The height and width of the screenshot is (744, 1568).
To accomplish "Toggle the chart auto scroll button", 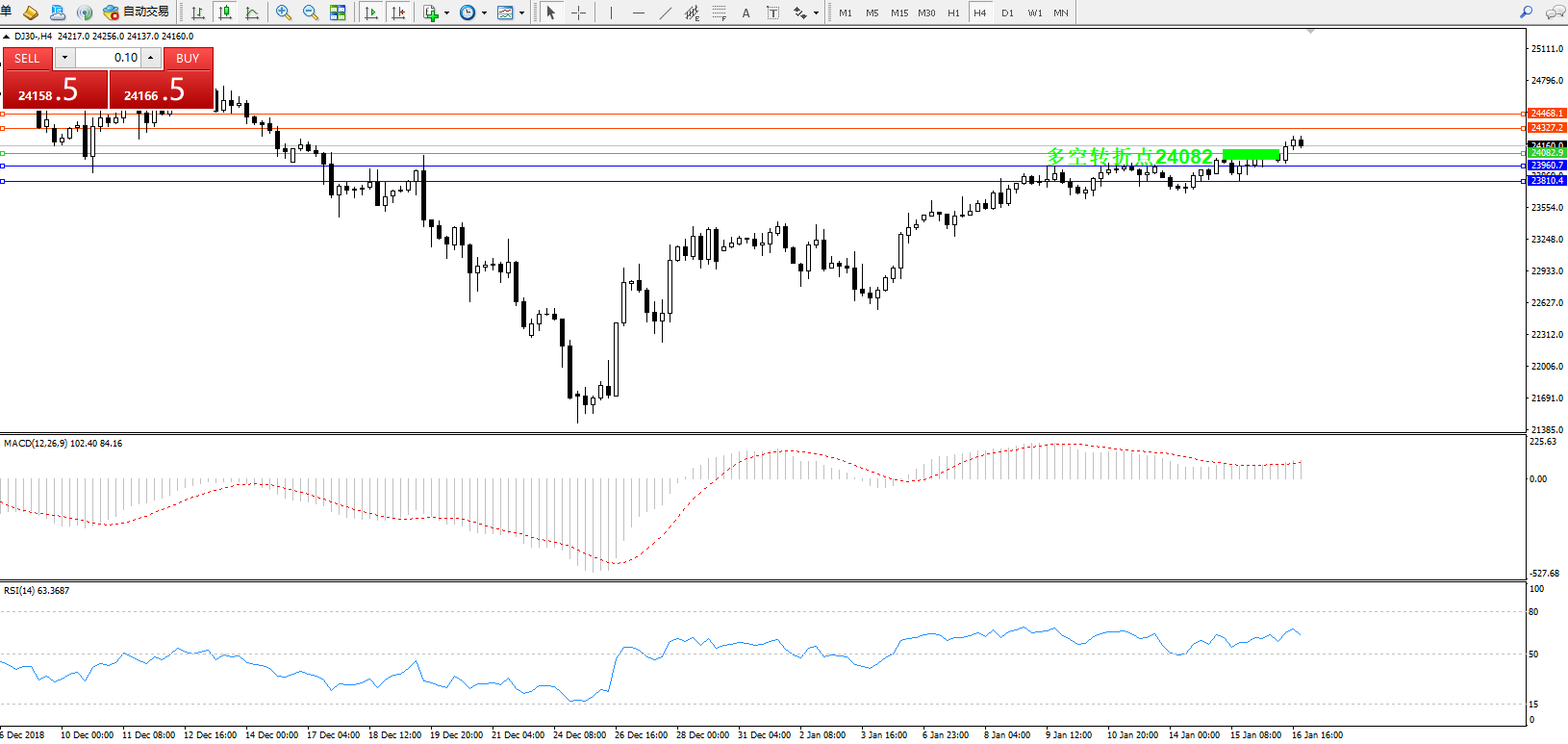I will [x=371, y=13].
